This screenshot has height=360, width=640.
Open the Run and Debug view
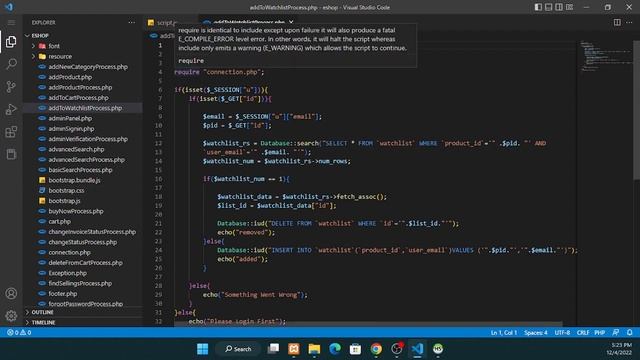coord(11,109)
